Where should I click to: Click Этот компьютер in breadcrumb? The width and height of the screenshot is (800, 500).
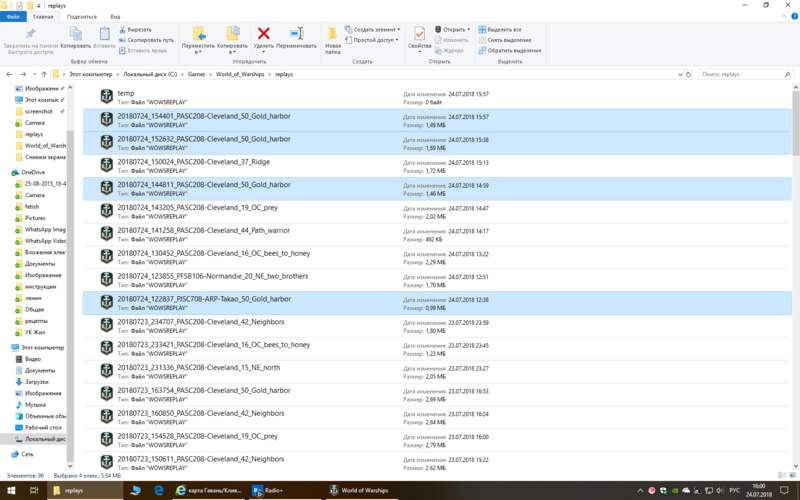point(90,74)
